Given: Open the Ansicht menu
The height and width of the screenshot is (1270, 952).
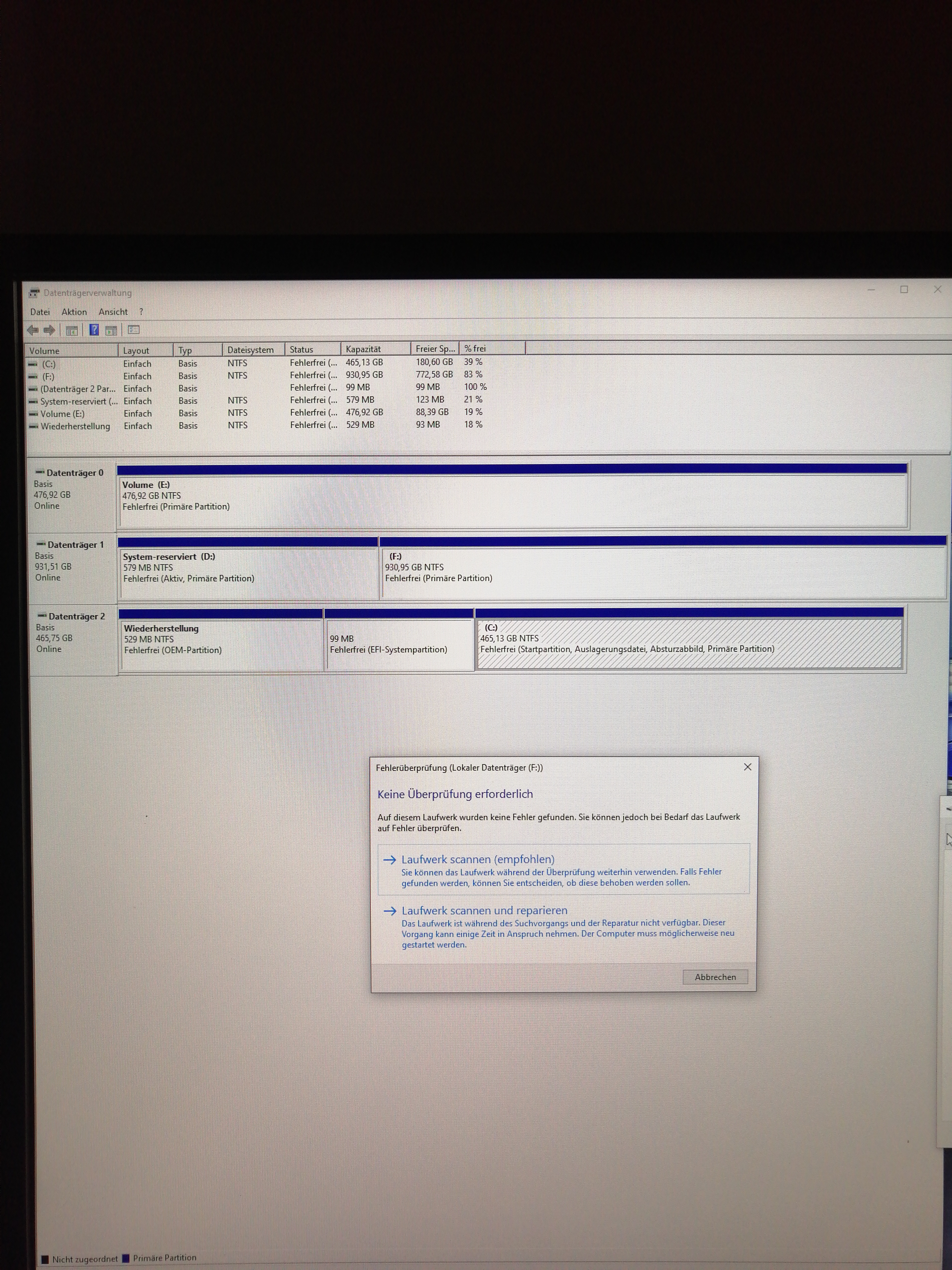Looking at the screenshot, I should tap(113, 312).
